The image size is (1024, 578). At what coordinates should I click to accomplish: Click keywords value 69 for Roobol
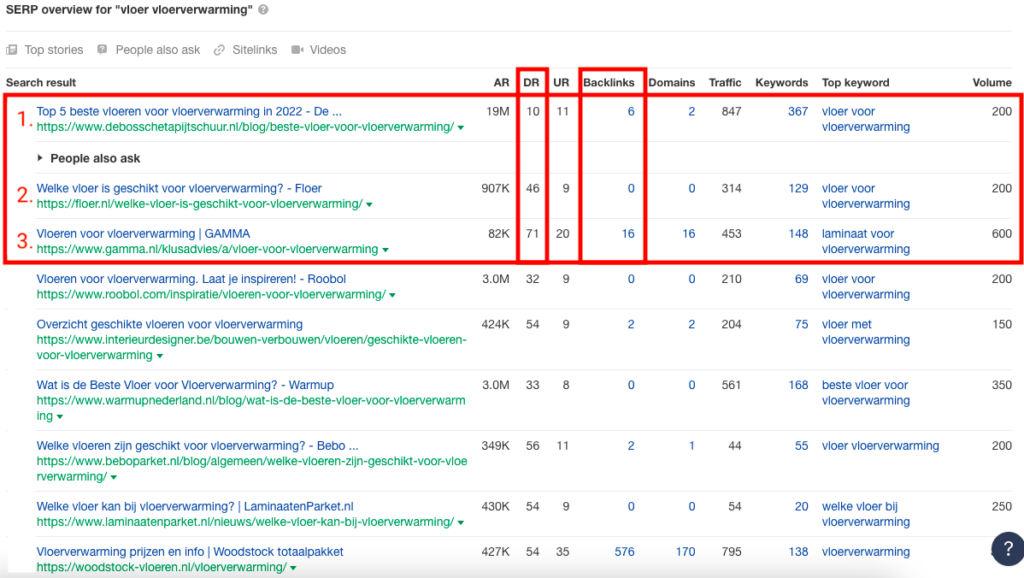pyautogui.click(x=801, y=279)
